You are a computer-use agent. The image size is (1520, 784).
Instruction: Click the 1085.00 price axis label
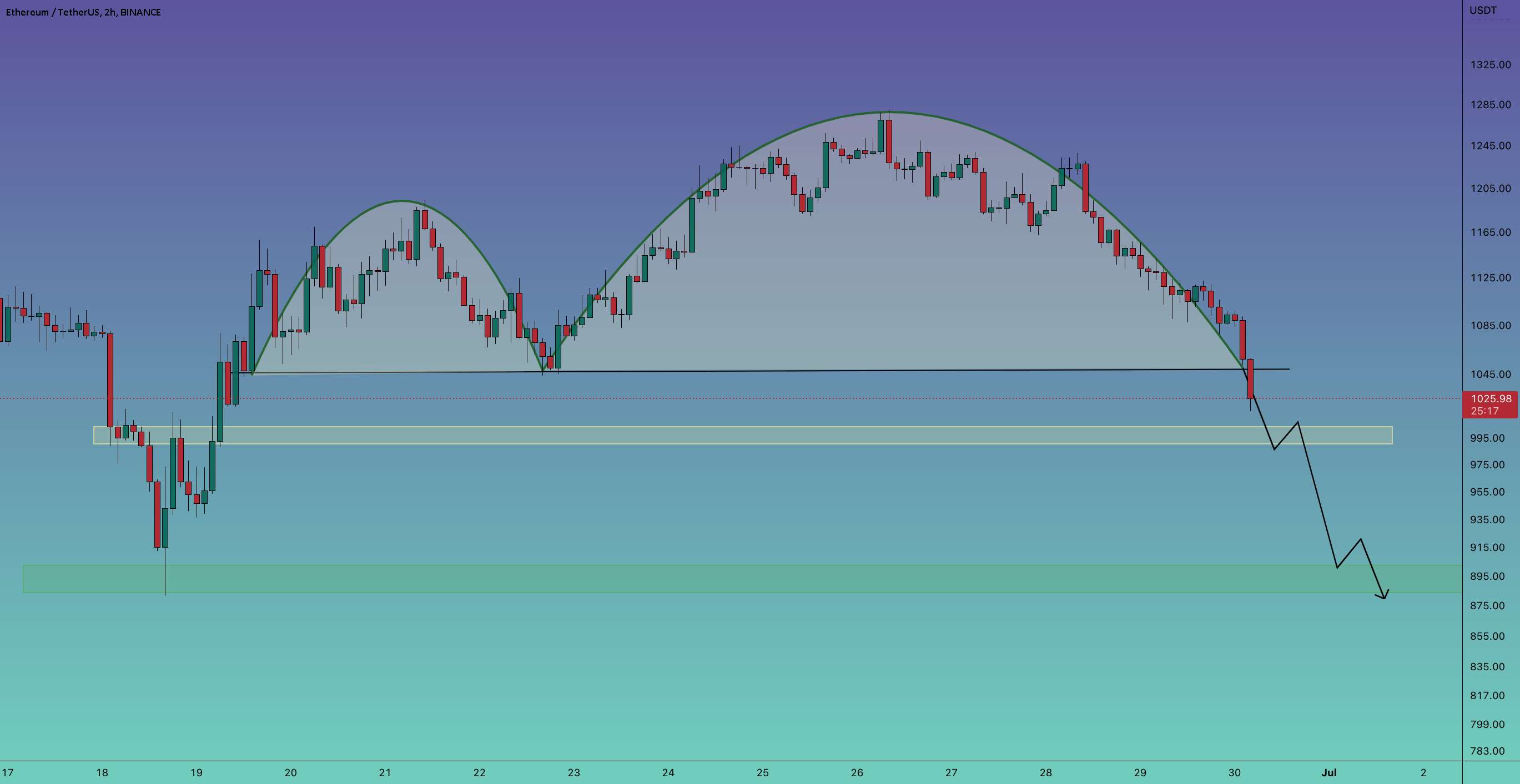click(x=1491, y=326)
